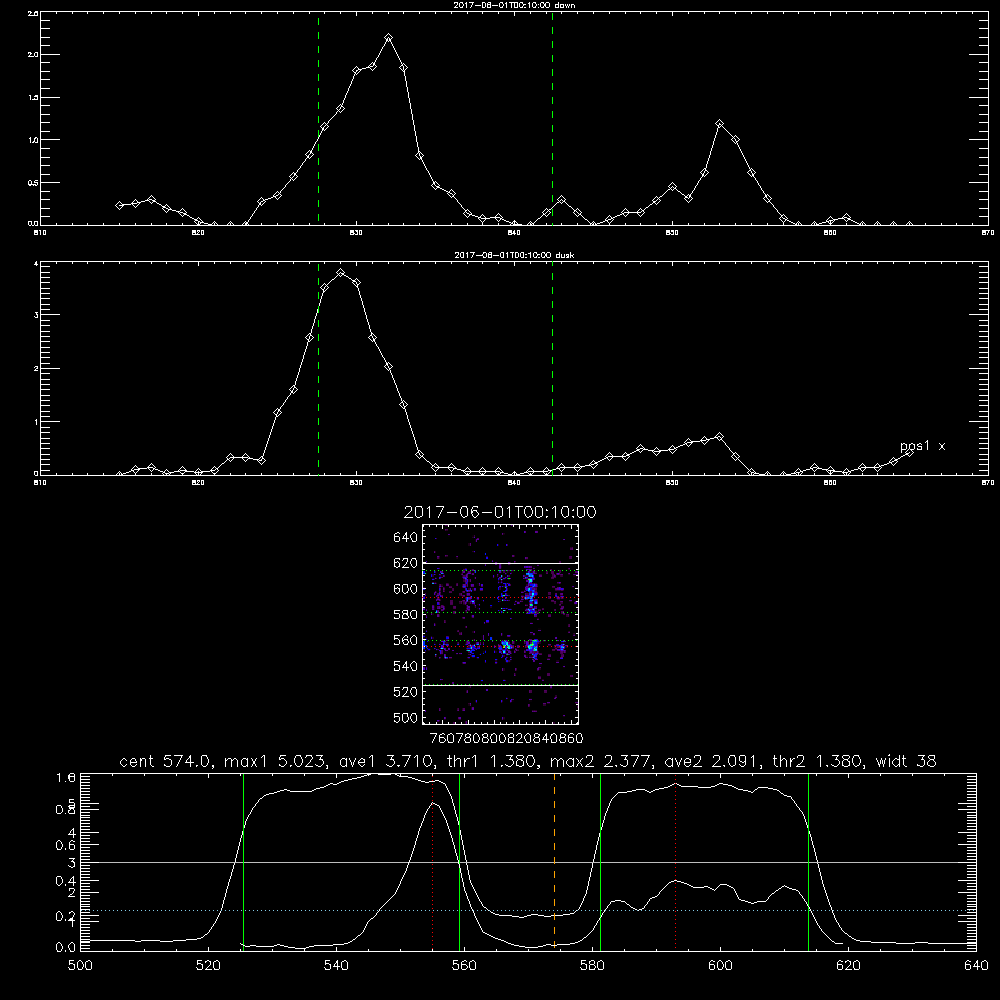Click dawn plot y-axis label "1.0"
1000x1000 pixels.
point(34,140)
